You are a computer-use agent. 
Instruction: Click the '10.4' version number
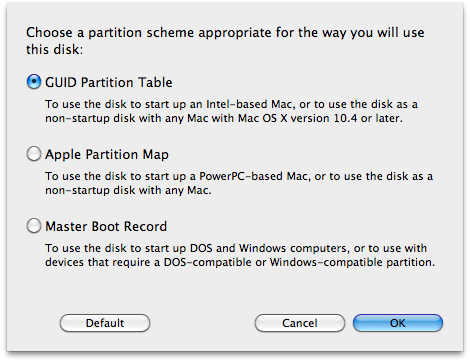(346, 118)
